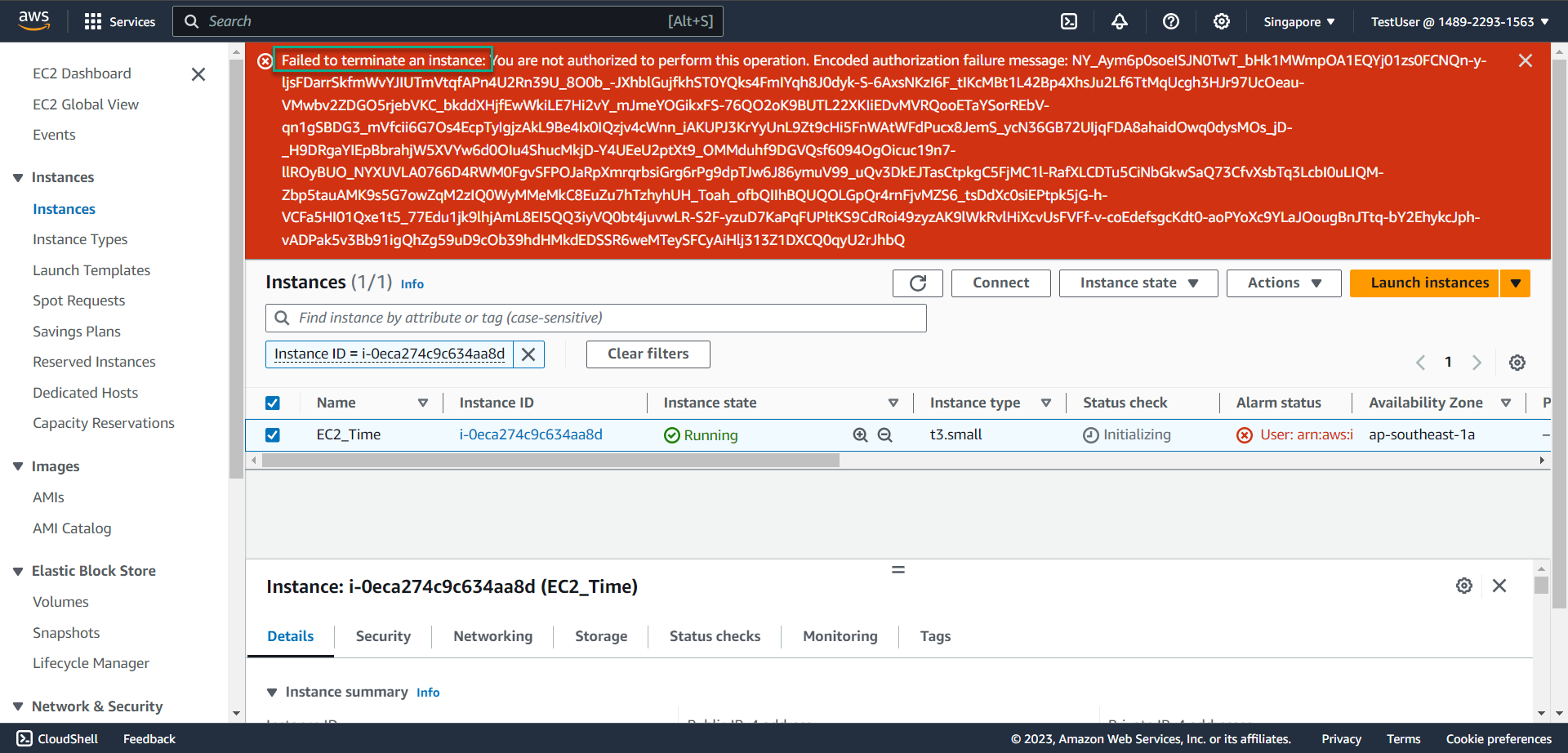Refresh the instances list

(918, 283)
